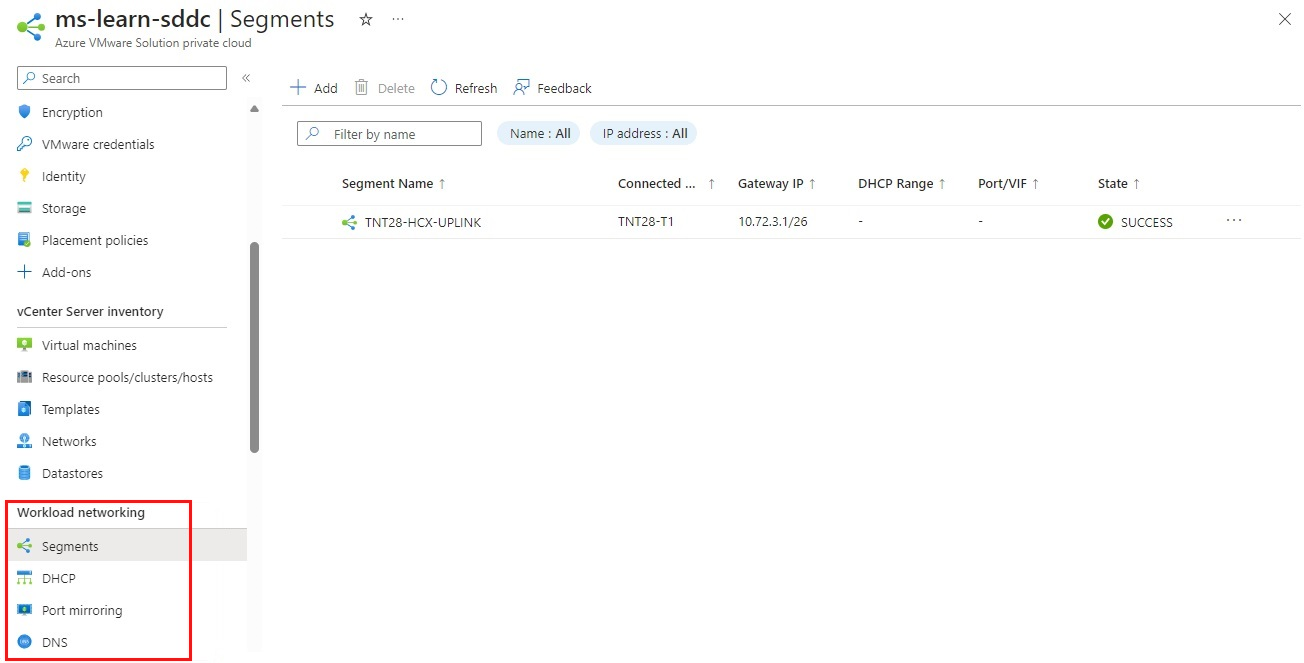Click the DHCP icon in sidebar
This screenshot has height=663, width=1304.
[x=25, y=578]
